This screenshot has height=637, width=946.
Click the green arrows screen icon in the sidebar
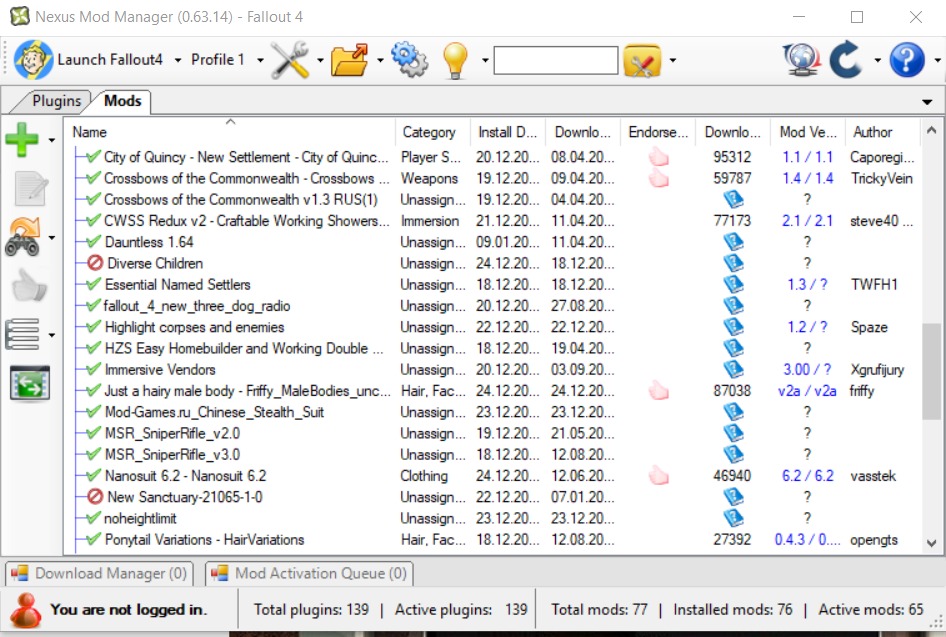pyautogui.click(x=30, y=383)
